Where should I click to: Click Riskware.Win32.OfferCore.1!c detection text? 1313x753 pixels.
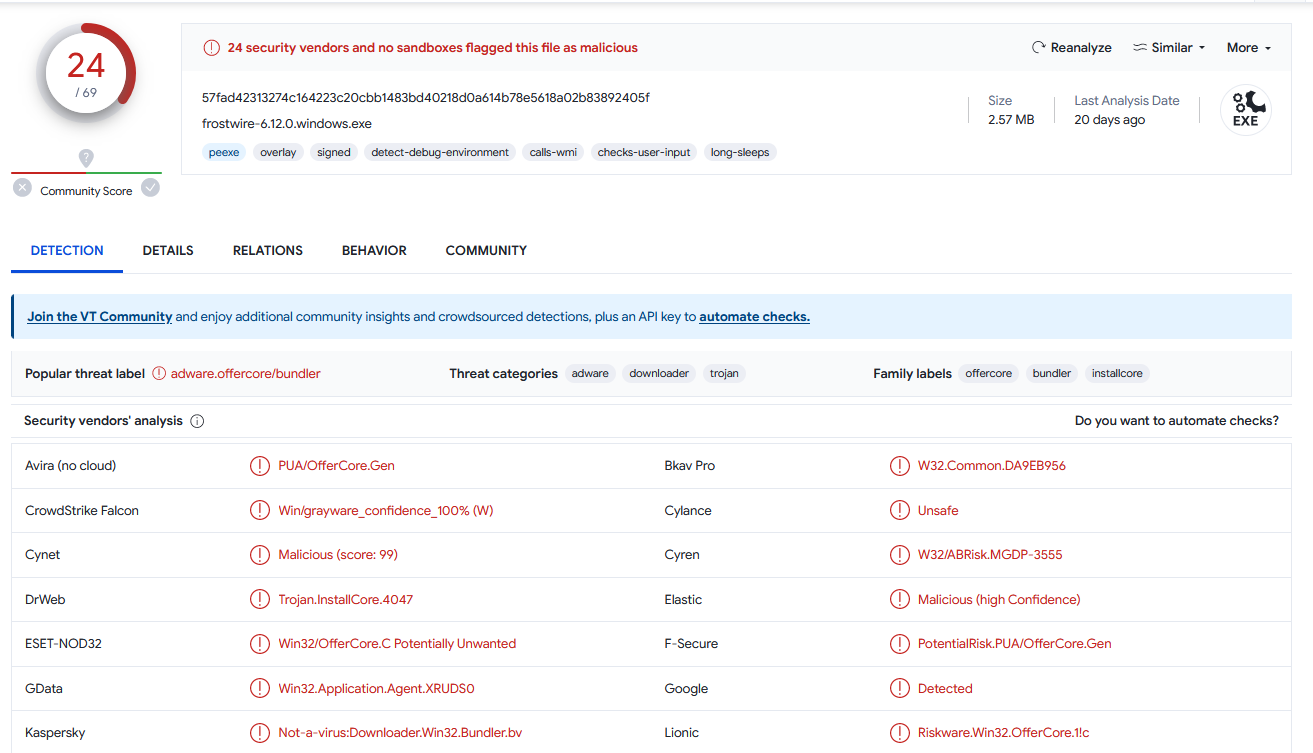(x=1004, y=733)
